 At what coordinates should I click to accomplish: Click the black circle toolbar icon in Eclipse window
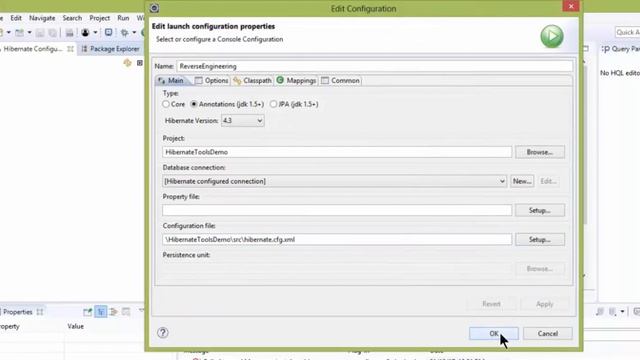pos(85,33)
